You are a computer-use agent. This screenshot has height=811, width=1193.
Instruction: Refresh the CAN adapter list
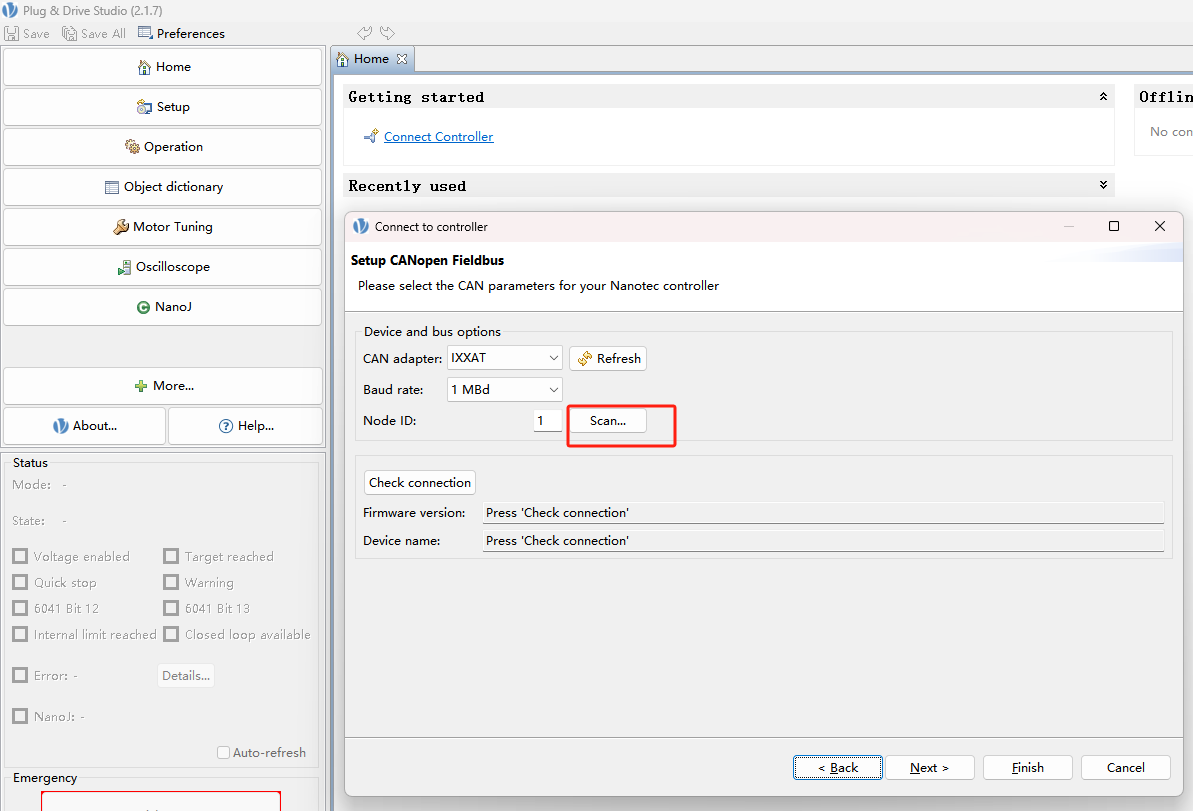[608, 358]
